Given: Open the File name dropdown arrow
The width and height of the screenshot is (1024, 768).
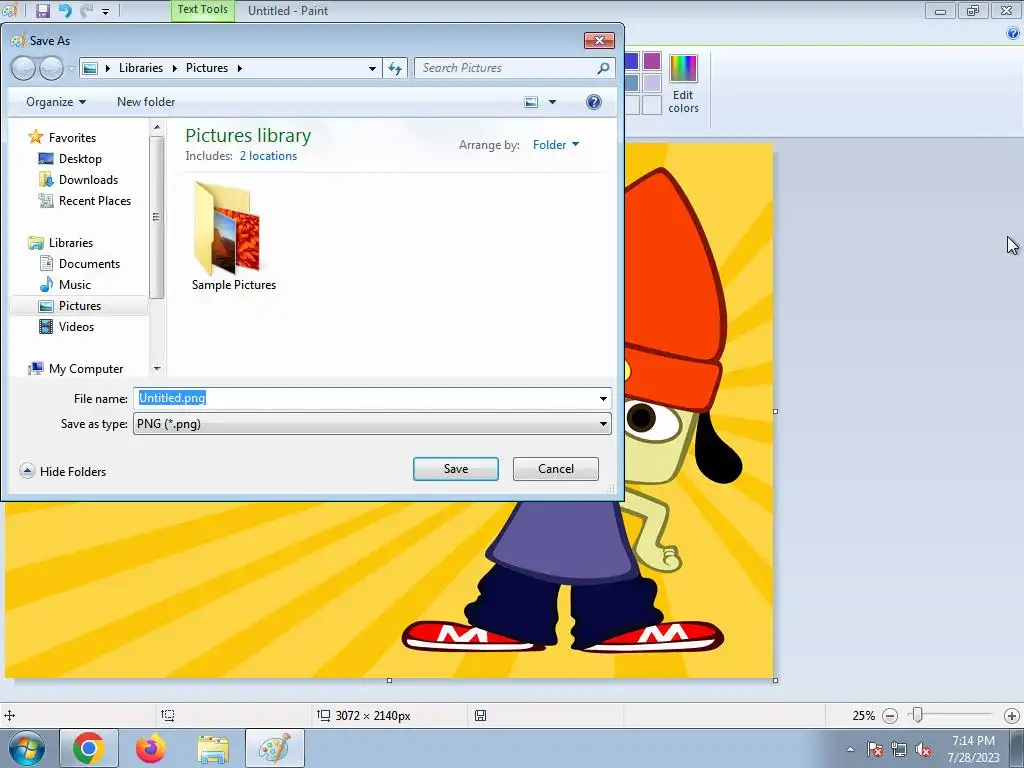Looking at the screenshot, I should click(x=603, y=398).
